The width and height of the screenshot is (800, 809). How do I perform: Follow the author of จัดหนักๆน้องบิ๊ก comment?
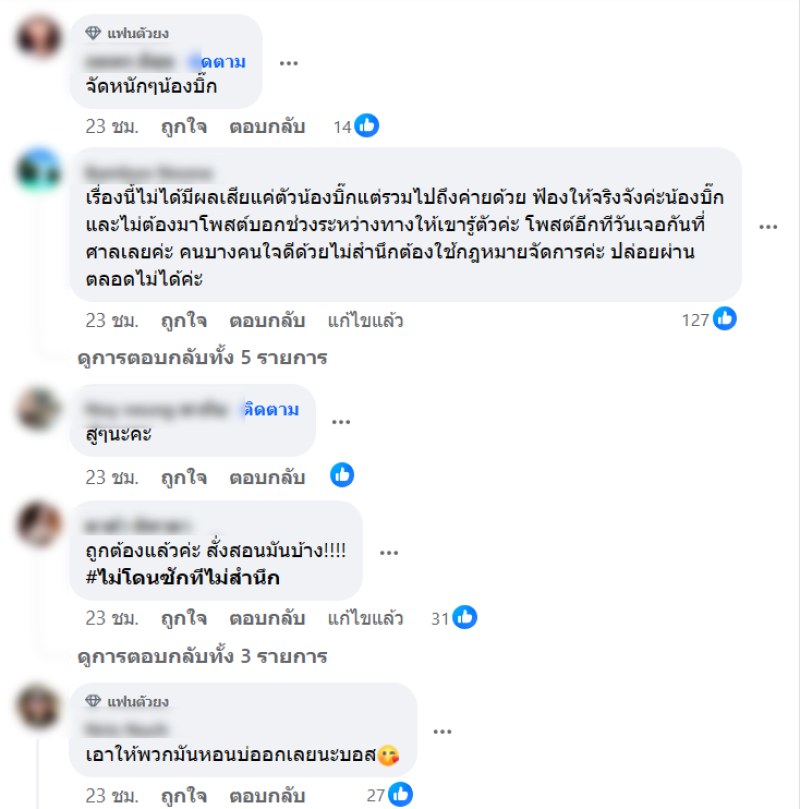(223, 62)
